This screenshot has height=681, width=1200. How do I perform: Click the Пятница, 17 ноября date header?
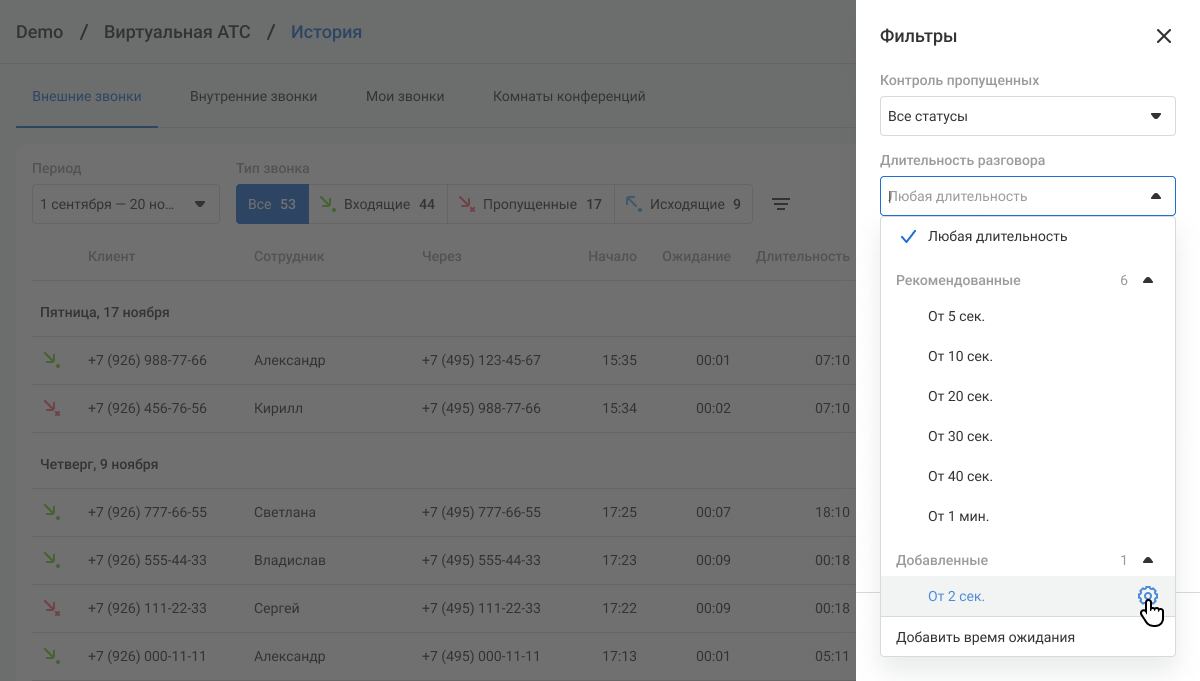click(x=105, y=312)
